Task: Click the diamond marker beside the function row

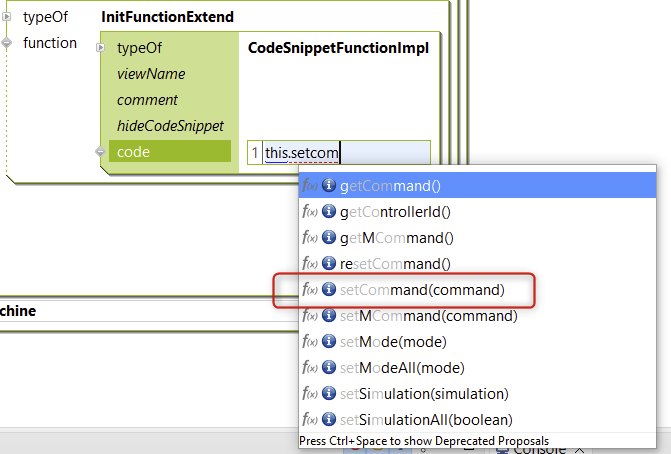Action: [x=8, y=43]
